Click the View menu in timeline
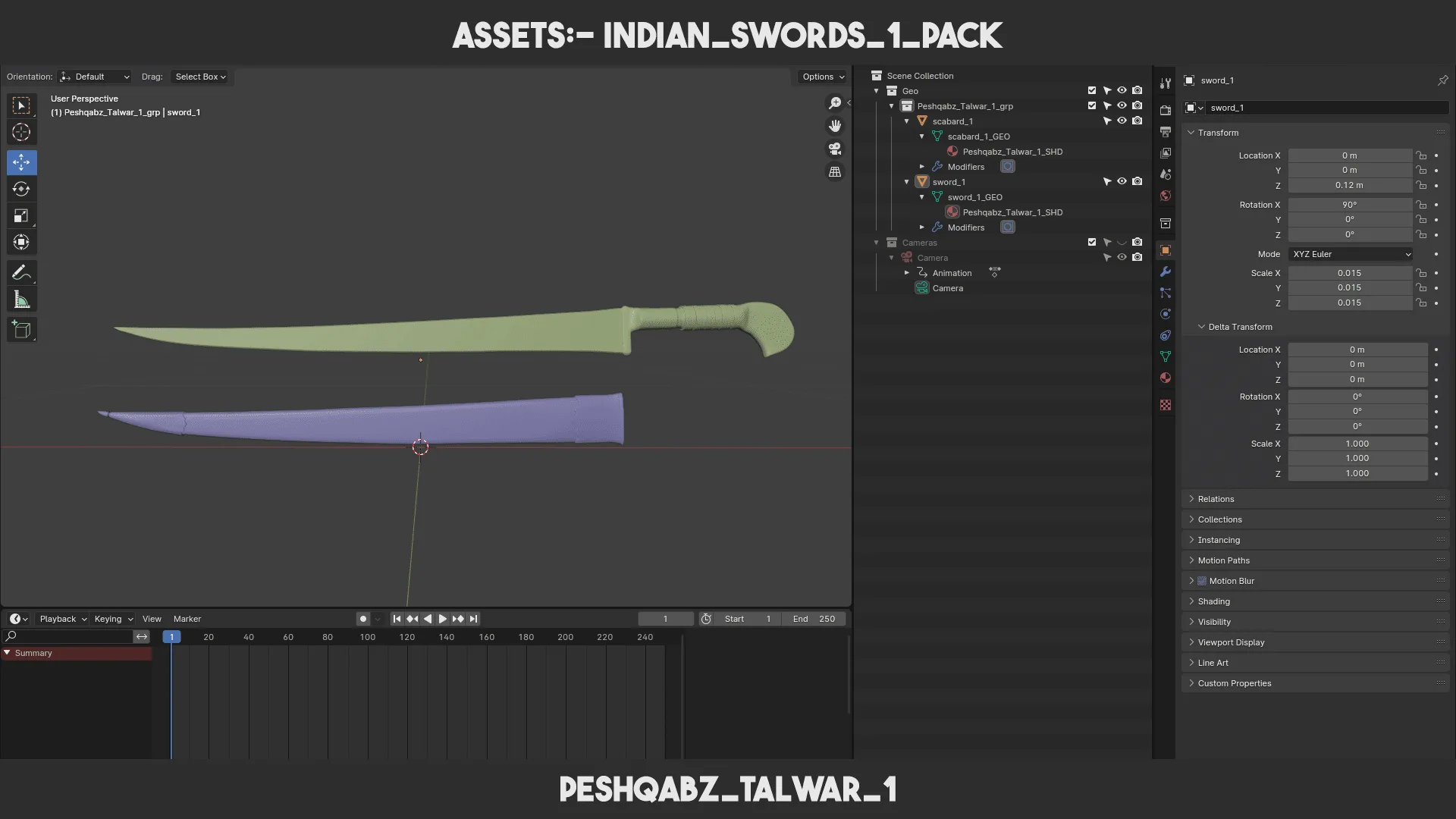 pyautogui.click(x=152, y=619)
